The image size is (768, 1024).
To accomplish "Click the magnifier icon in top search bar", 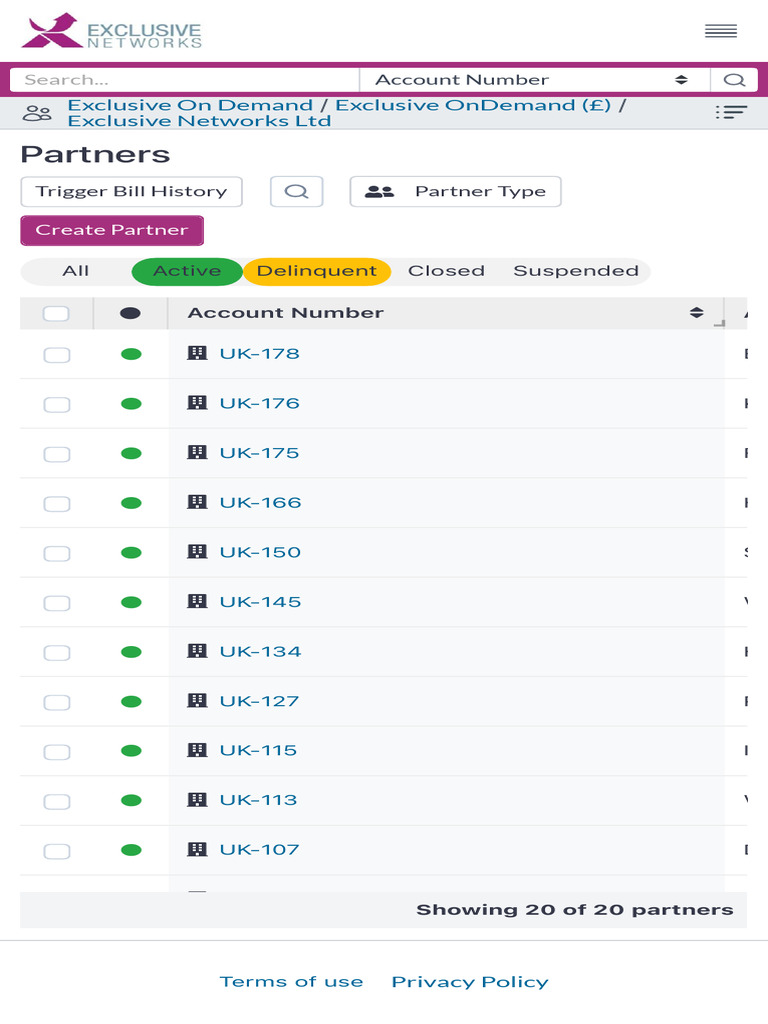I will point(734,80).
